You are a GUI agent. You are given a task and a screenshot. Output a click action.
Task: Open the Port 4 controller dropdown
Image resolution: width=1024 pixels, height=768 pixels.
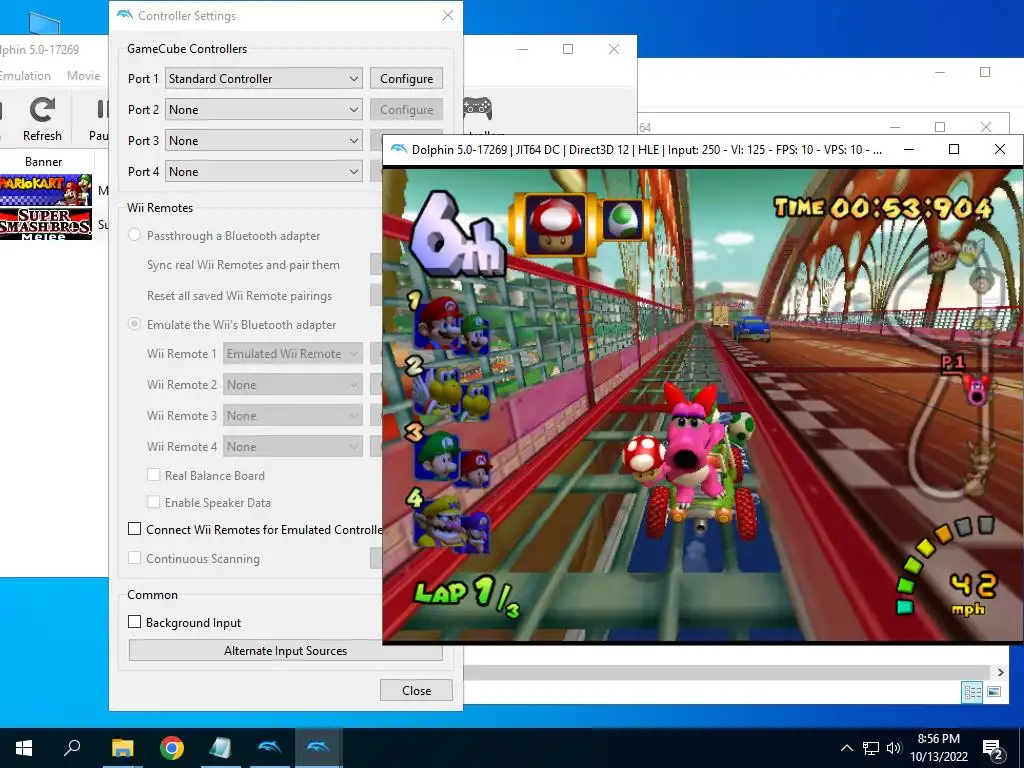(263, 172)
